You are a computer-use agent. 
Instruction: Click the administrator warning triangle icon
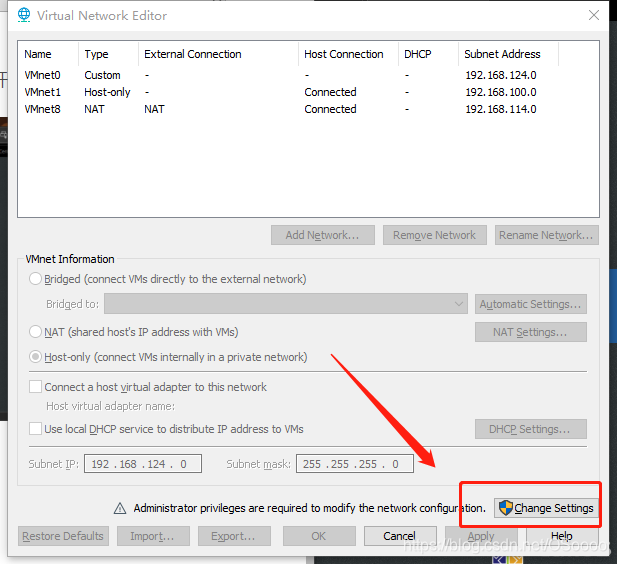(x=120, y=509)
